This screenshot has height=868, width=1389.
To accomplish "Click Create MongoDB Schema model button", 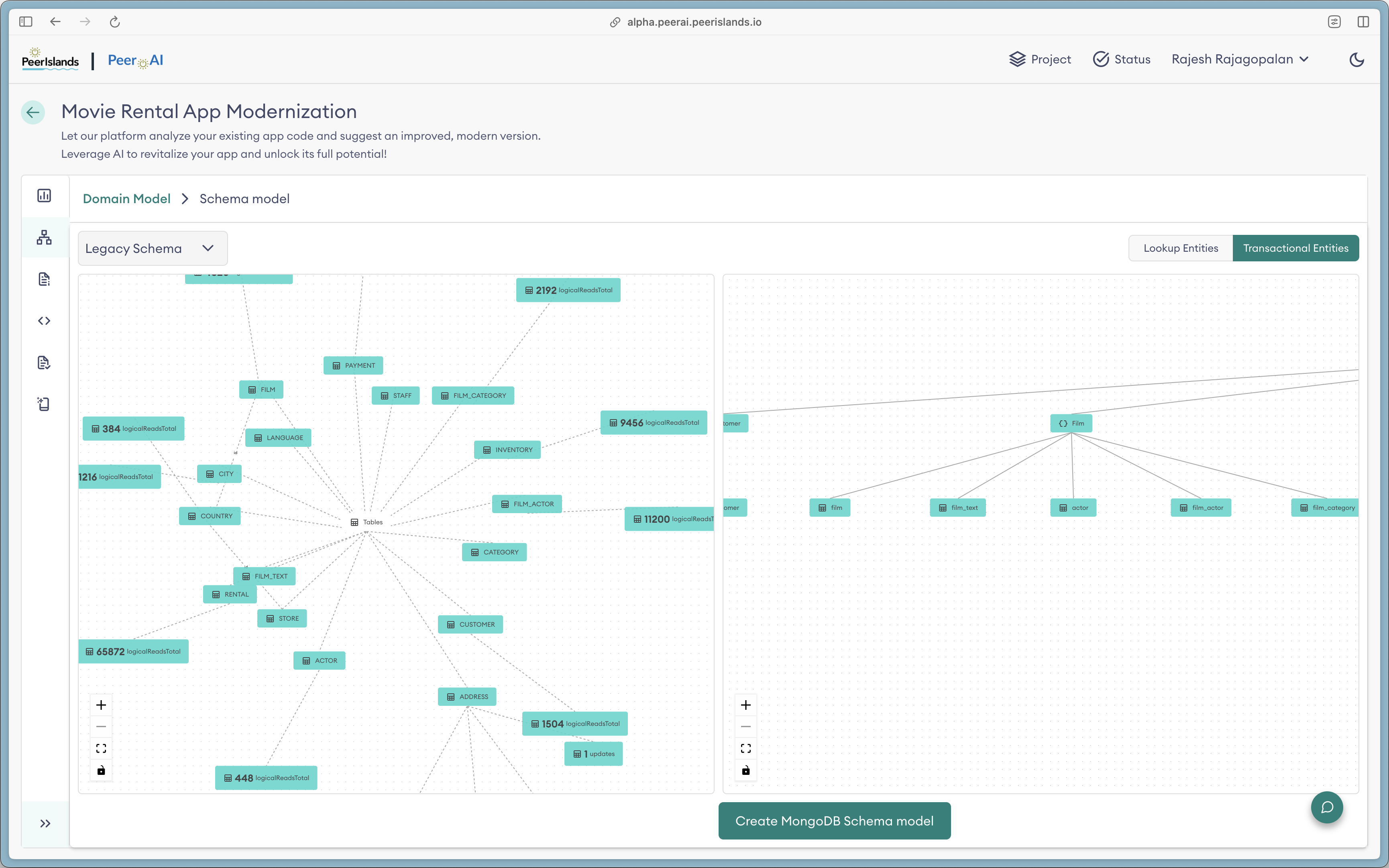I will [834, 821].
